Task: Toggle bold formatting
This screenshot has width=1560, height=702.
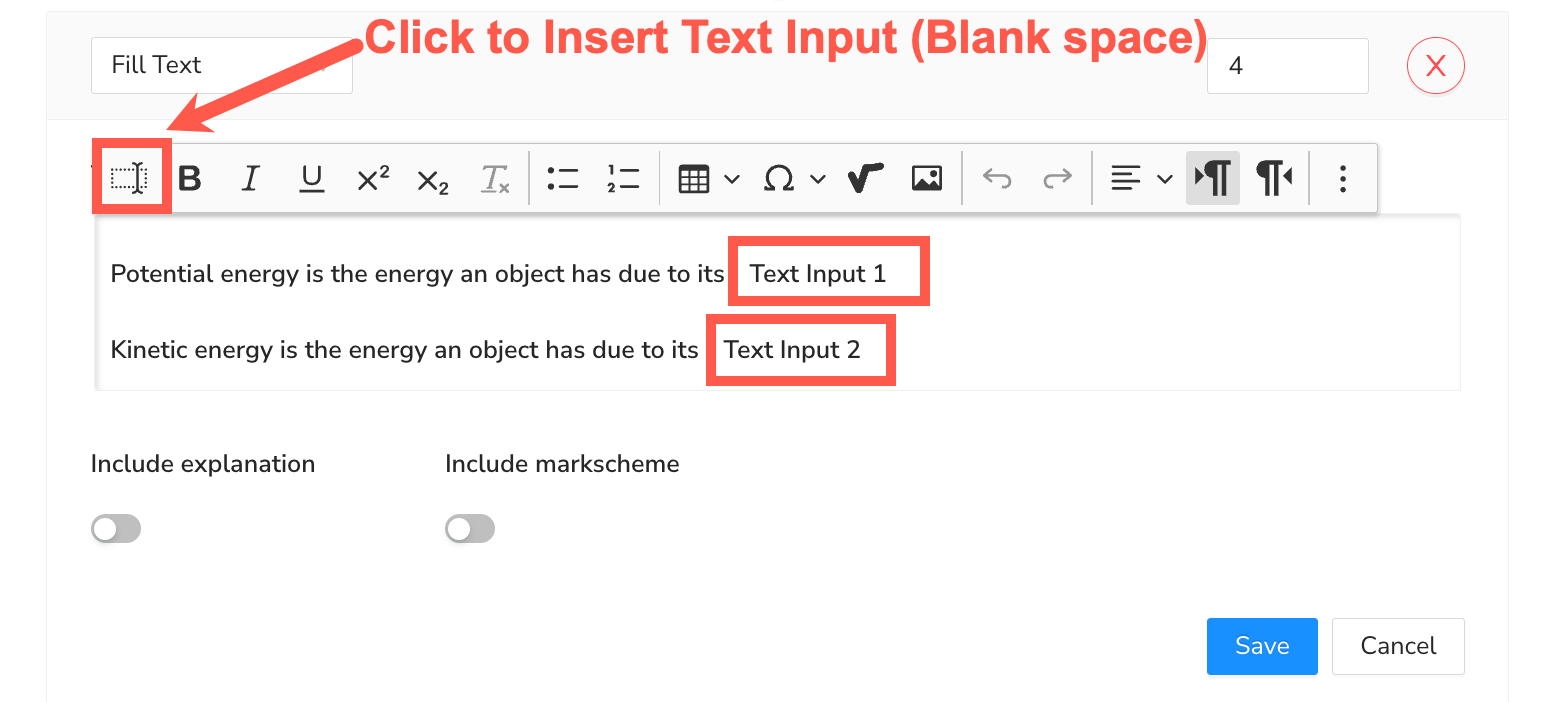Action: click(x=189, y=179)
